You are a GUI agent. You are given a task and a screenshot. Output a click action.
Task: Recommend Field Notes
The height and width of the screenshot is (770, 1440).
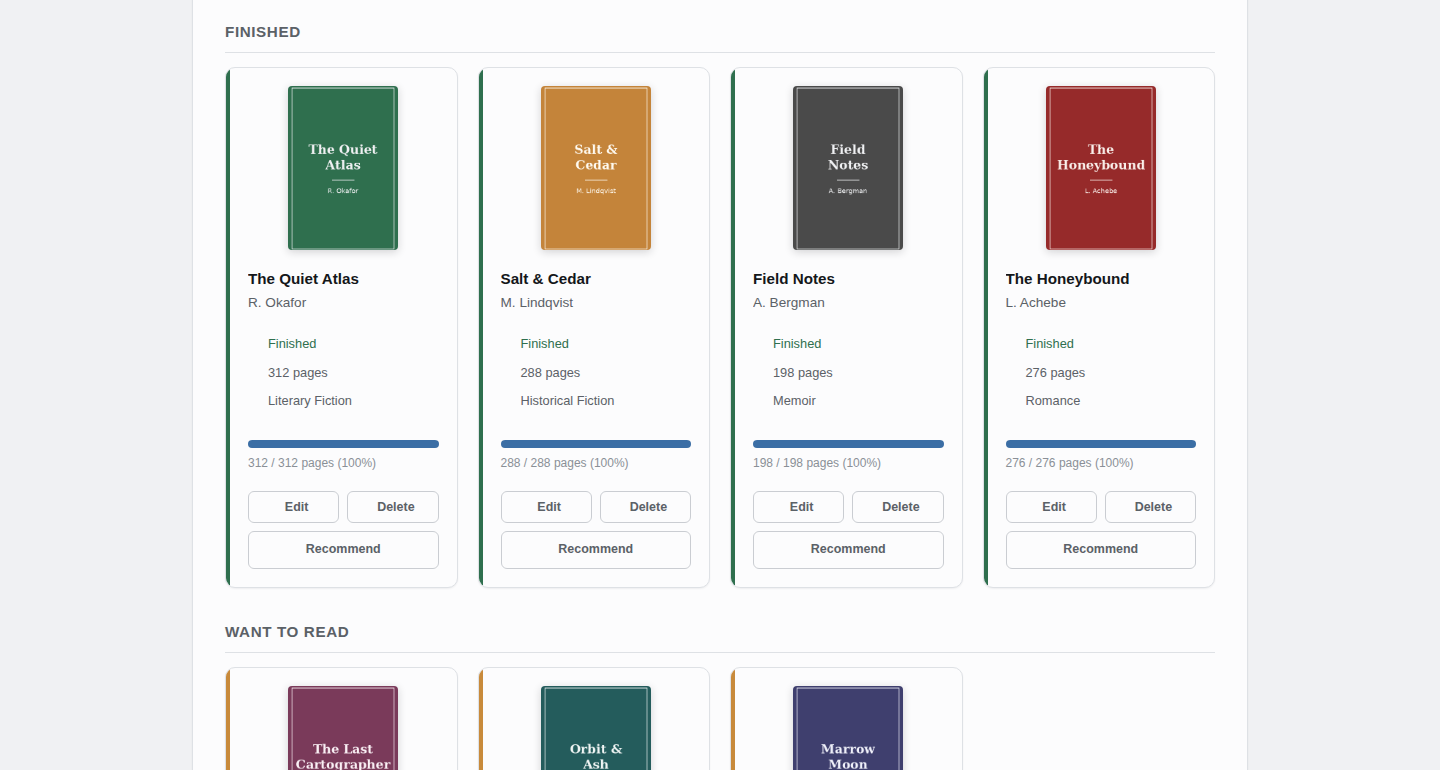[x=848, y=550]
